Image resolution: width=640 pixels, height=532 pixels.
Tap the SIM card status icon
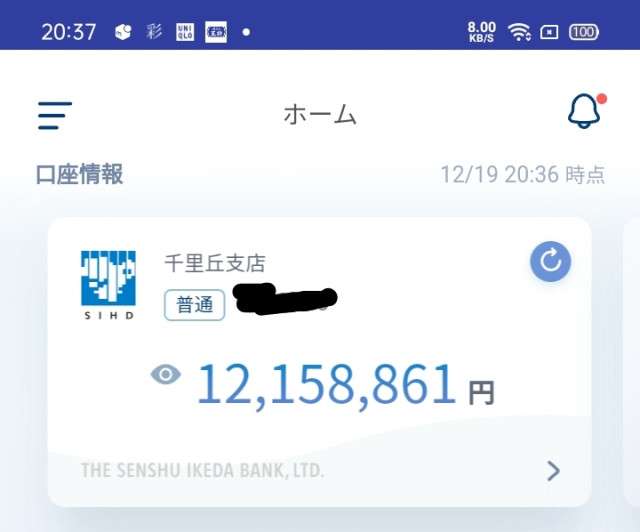tap(549, 32)
